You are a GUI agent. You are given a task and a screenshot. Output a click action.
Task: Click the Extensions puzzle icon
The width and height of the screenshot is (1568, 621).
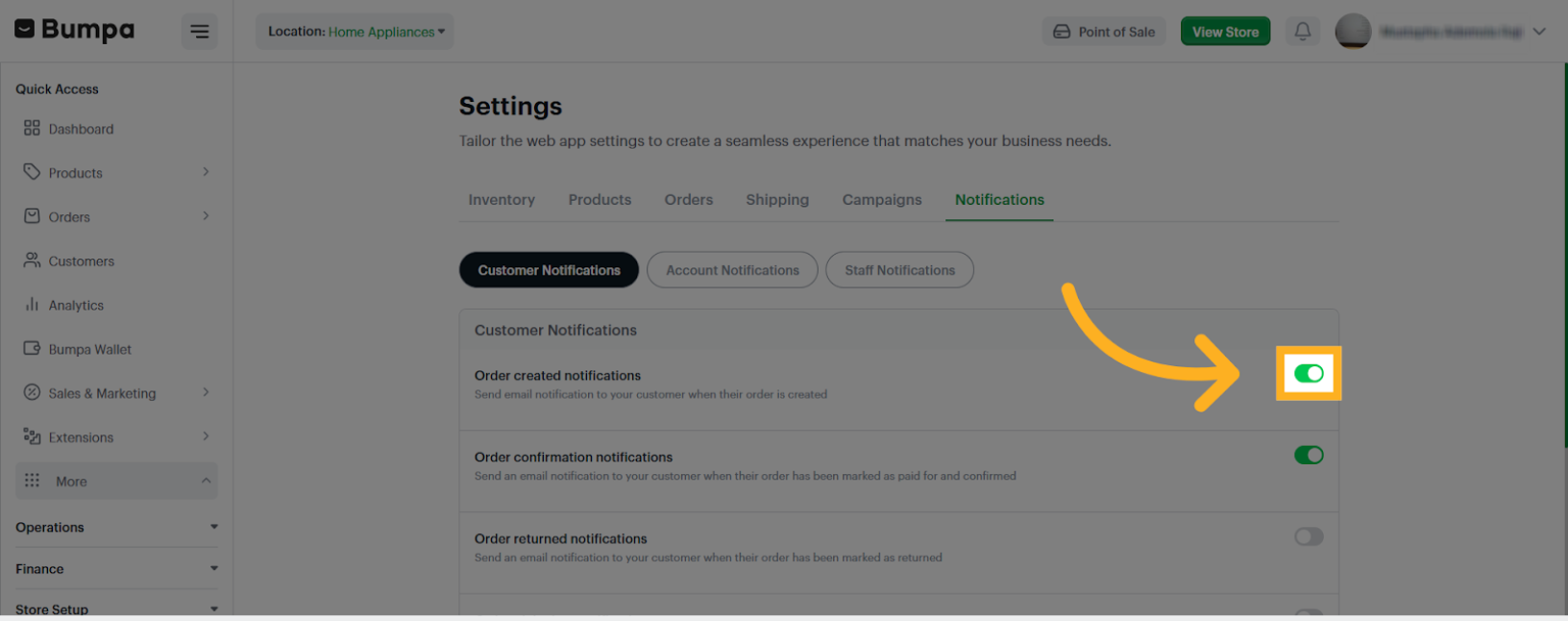(32, 436)
